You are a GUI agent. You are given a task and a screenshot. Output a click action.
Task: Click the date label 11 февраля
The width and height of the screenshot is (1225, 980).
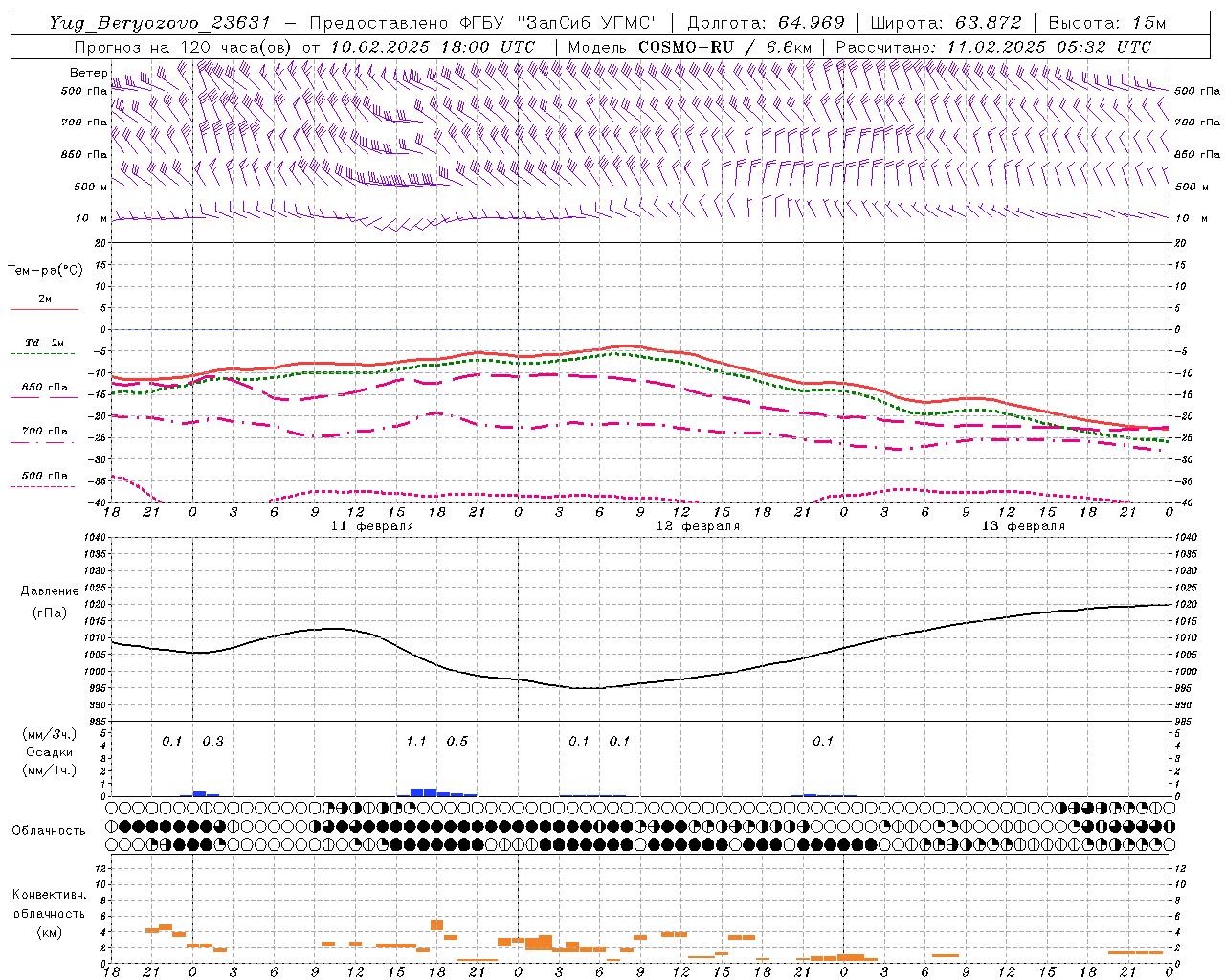(x=372, y=526)
